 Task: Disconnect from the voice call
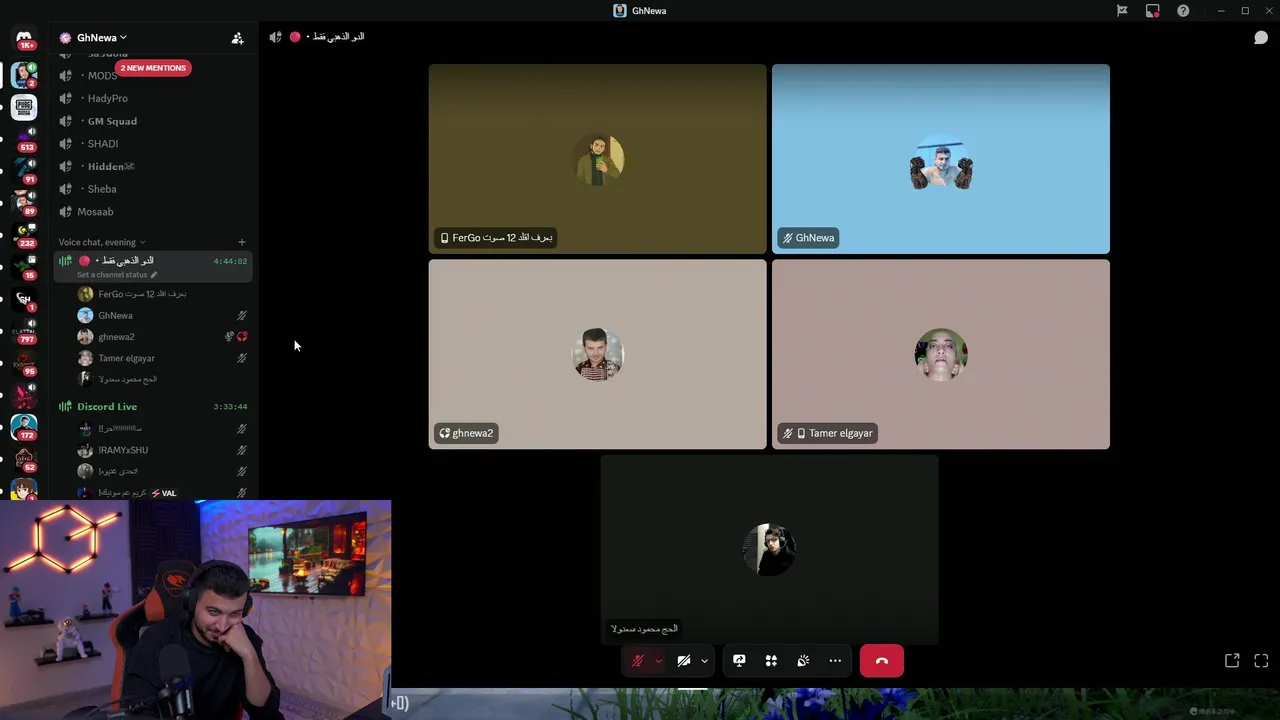881,661
